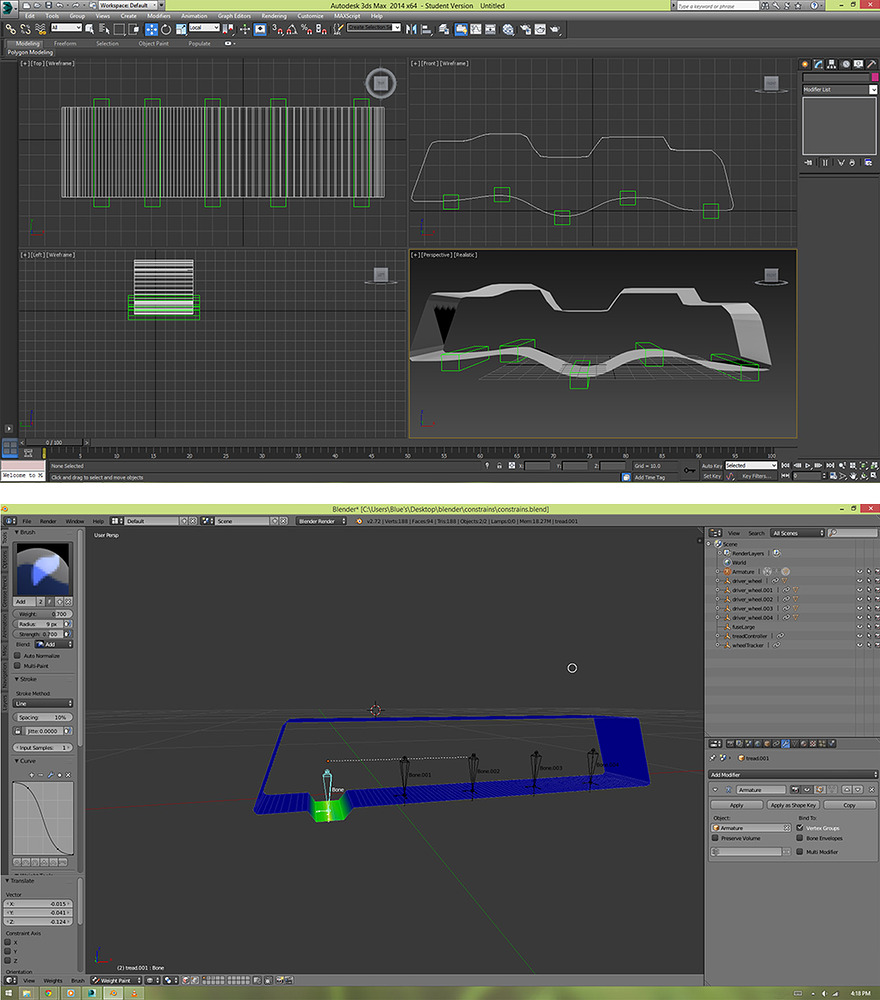
Task: Open the All Scenes dropdown in Blender outliner
Action: point(797,533)
